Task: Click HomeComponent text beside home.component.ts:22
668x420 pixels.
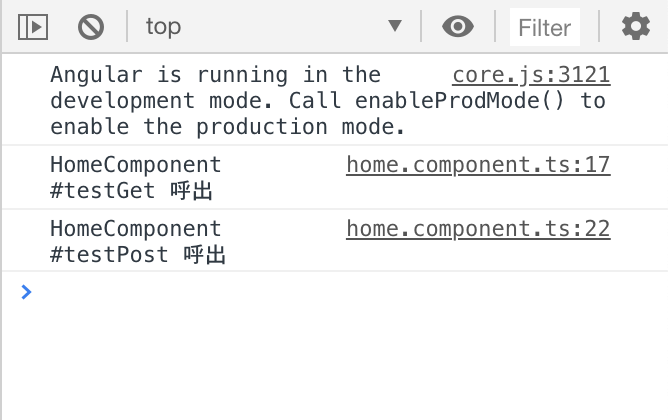Action: [135, 229]
